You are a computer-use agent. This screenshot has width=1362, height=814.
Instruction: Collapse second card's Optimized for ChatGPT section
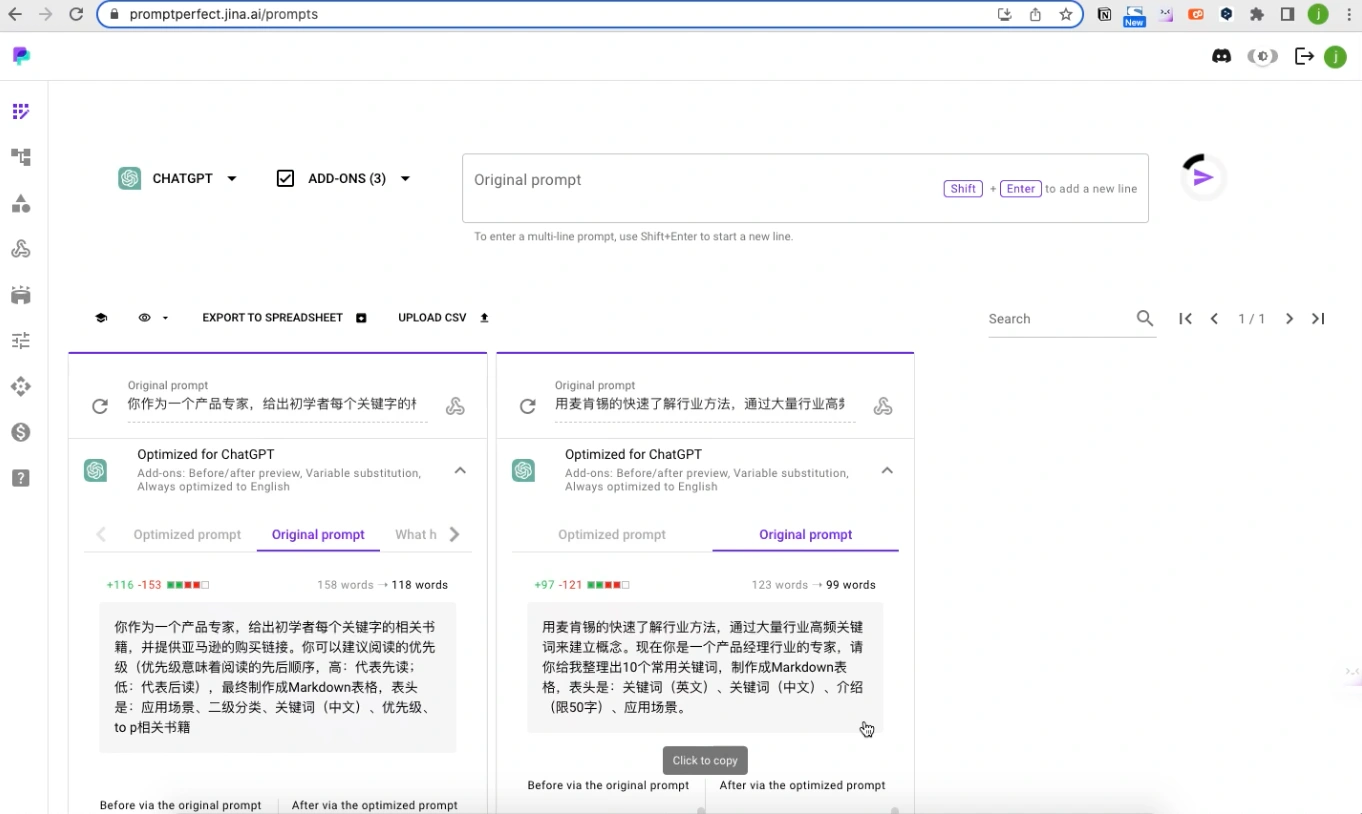coord(887,470)
